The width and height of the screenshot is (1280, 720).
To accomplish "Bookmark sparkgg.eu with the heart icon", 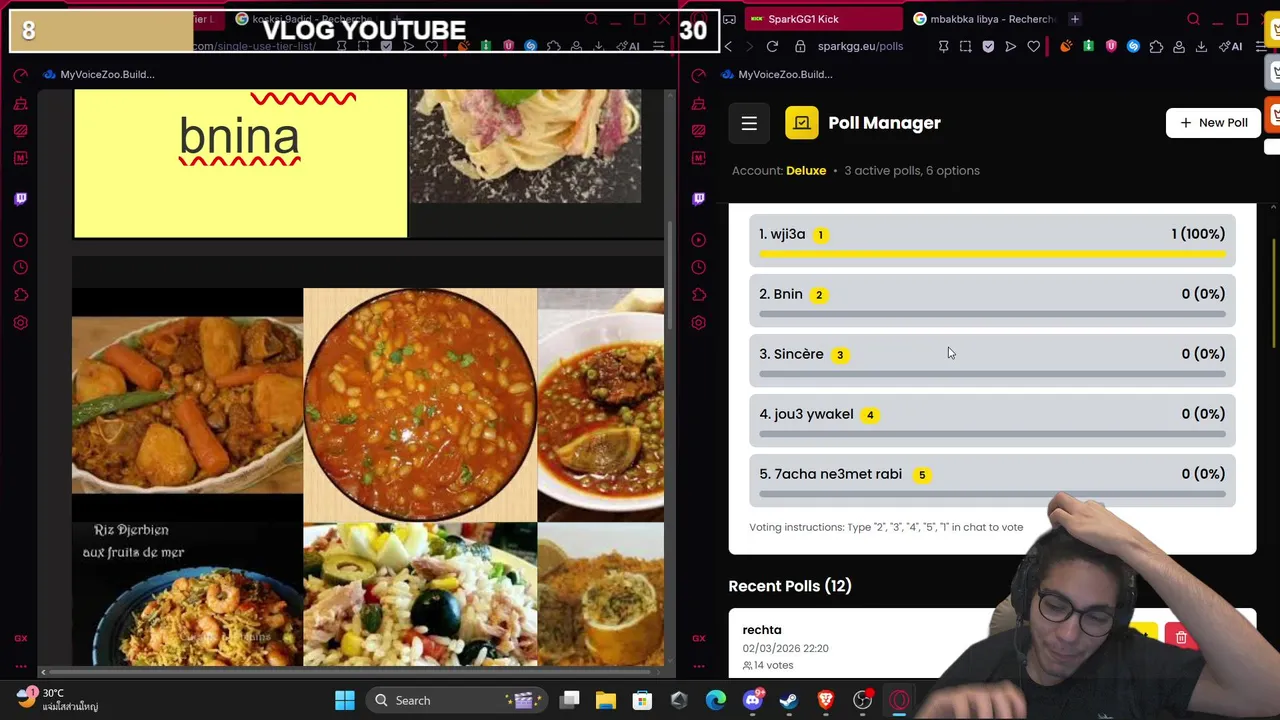I will [x=1033, y=46].
